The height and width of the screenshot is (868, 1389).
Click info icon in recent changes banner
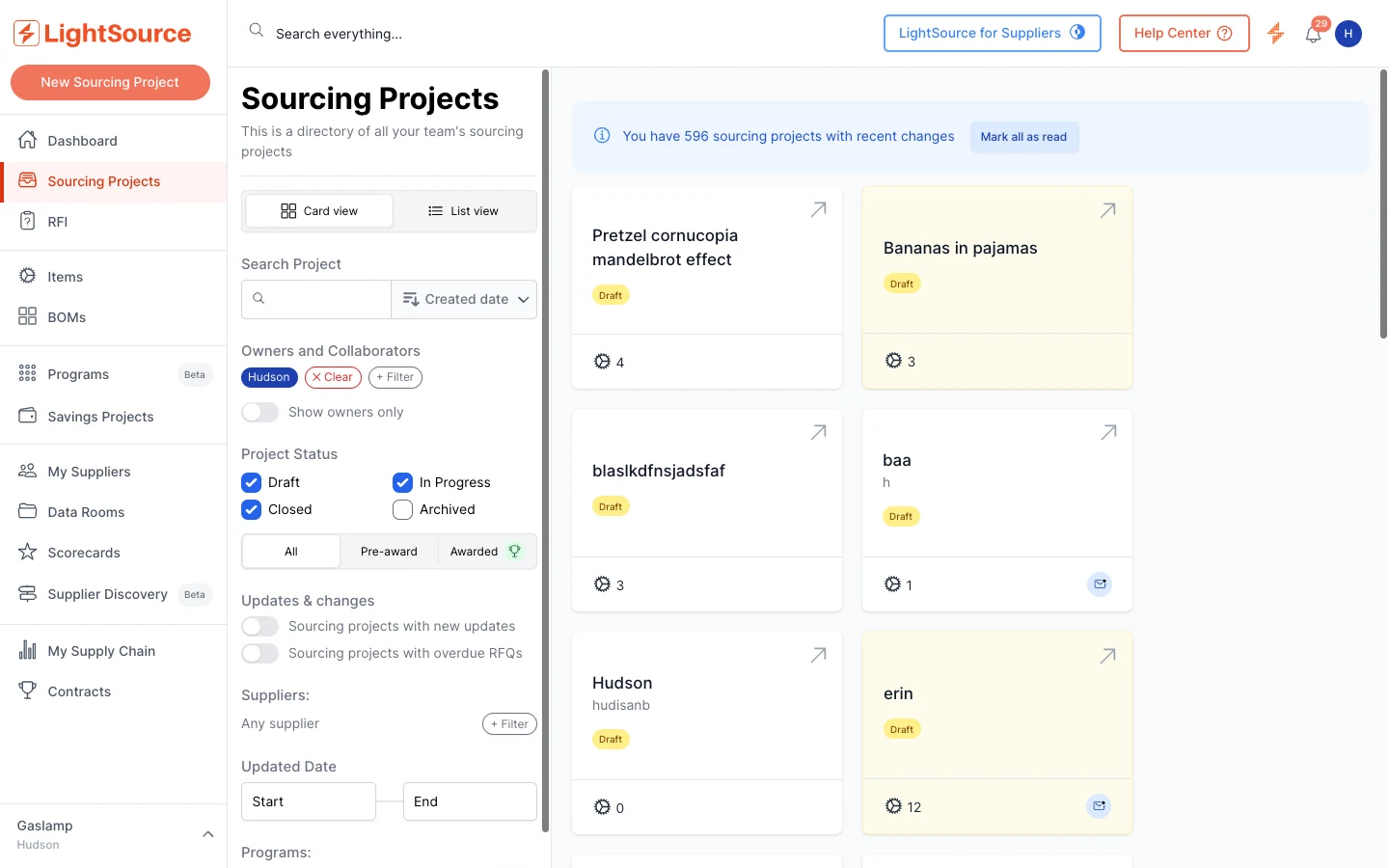point(602,136)
